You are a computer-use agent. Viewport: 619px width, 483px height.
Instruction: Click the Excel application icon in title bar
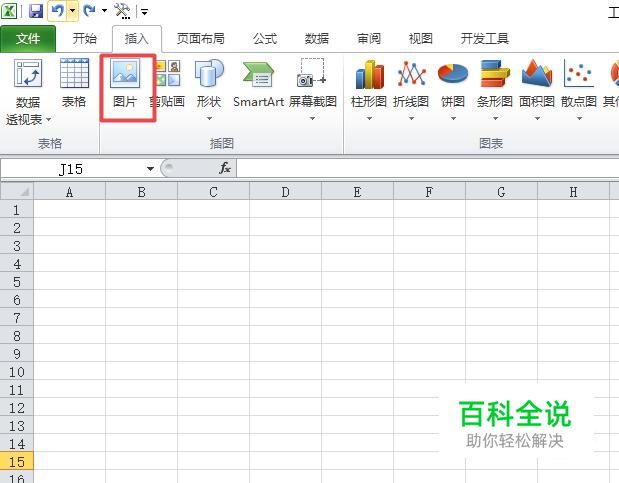(x=9, y=11)
